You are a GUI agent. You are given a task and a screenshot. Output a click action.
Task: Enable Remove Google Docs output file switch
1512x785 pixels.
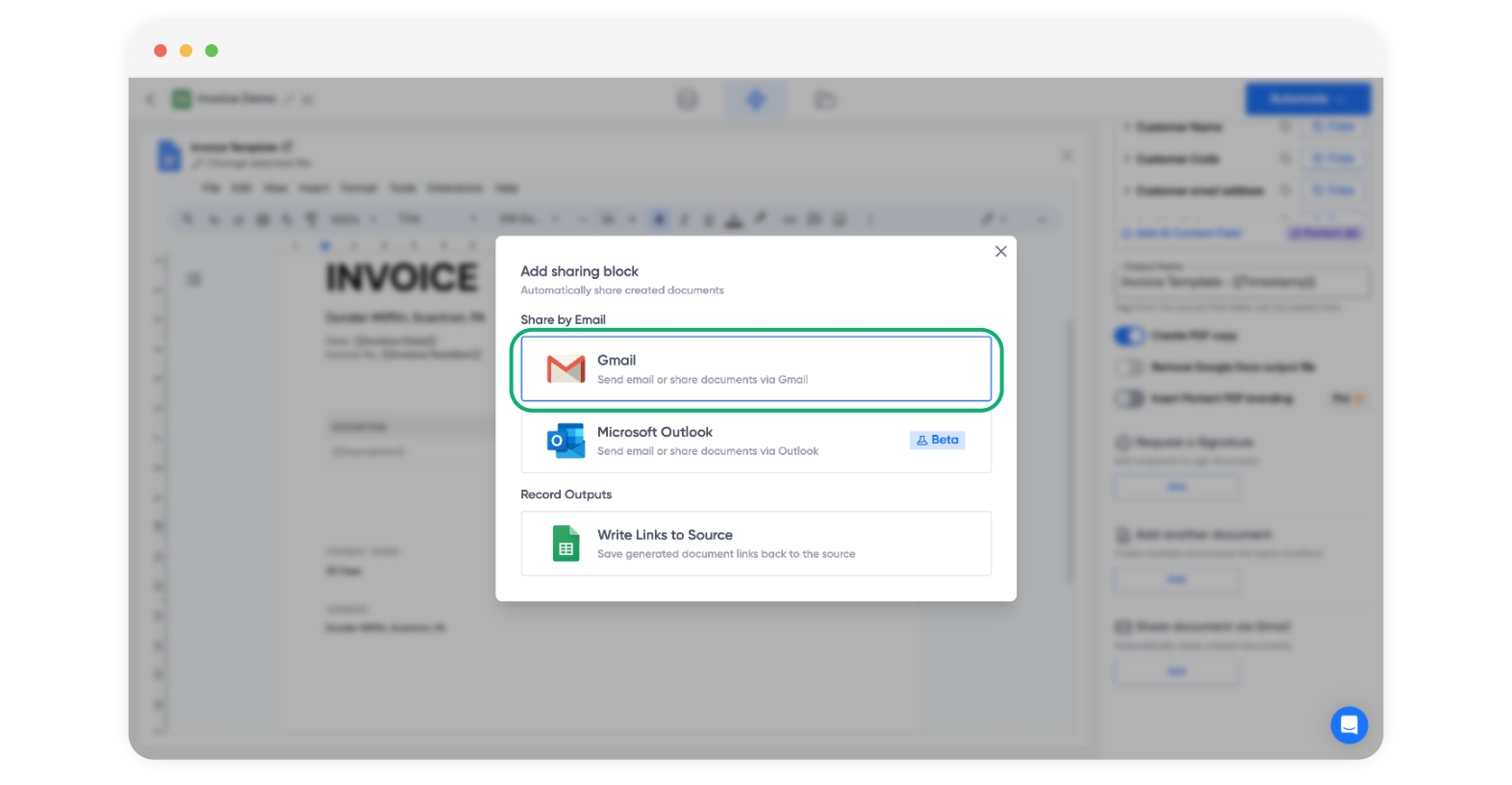pyautogui.click(x=1129, y=367)
